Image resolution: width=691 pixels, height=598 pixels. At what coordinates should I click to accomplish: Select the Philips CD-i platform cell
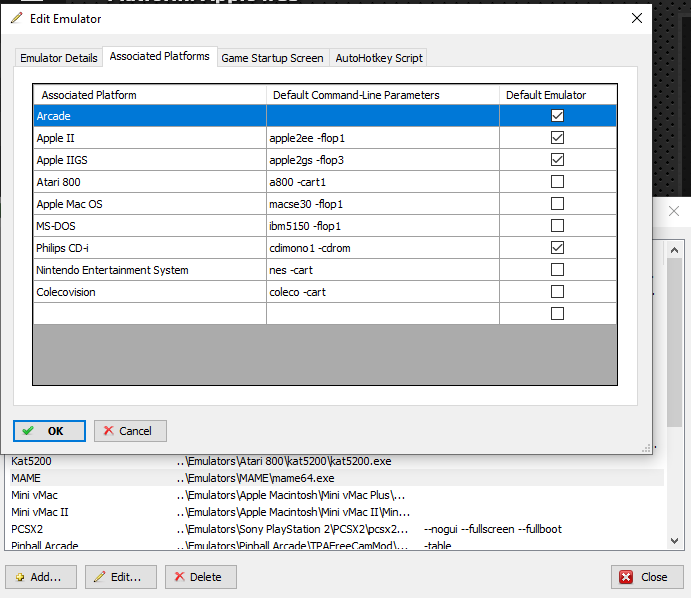click(150, 248)
